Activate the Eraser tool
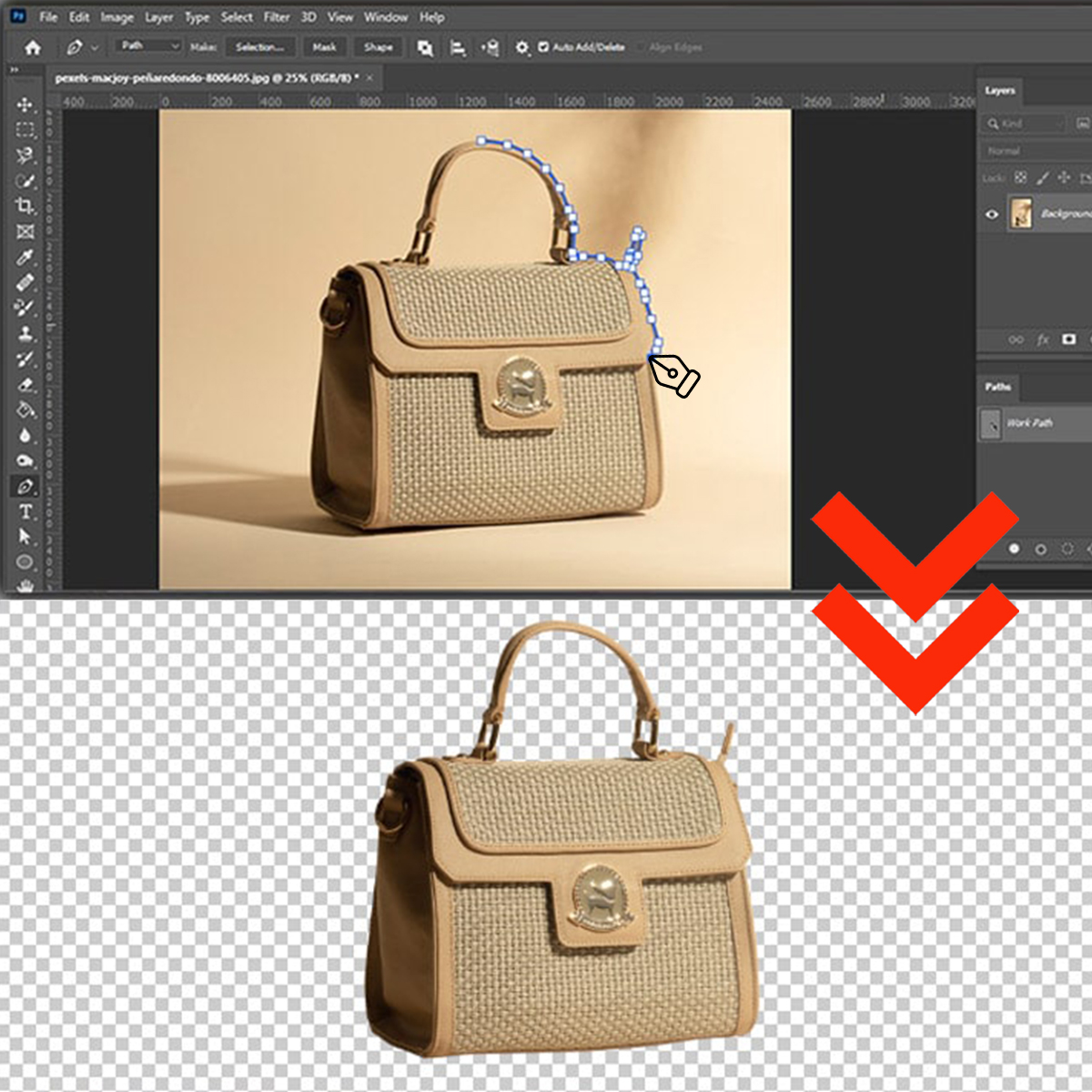The image size is (1092, 1092). [x=25, y=384]
